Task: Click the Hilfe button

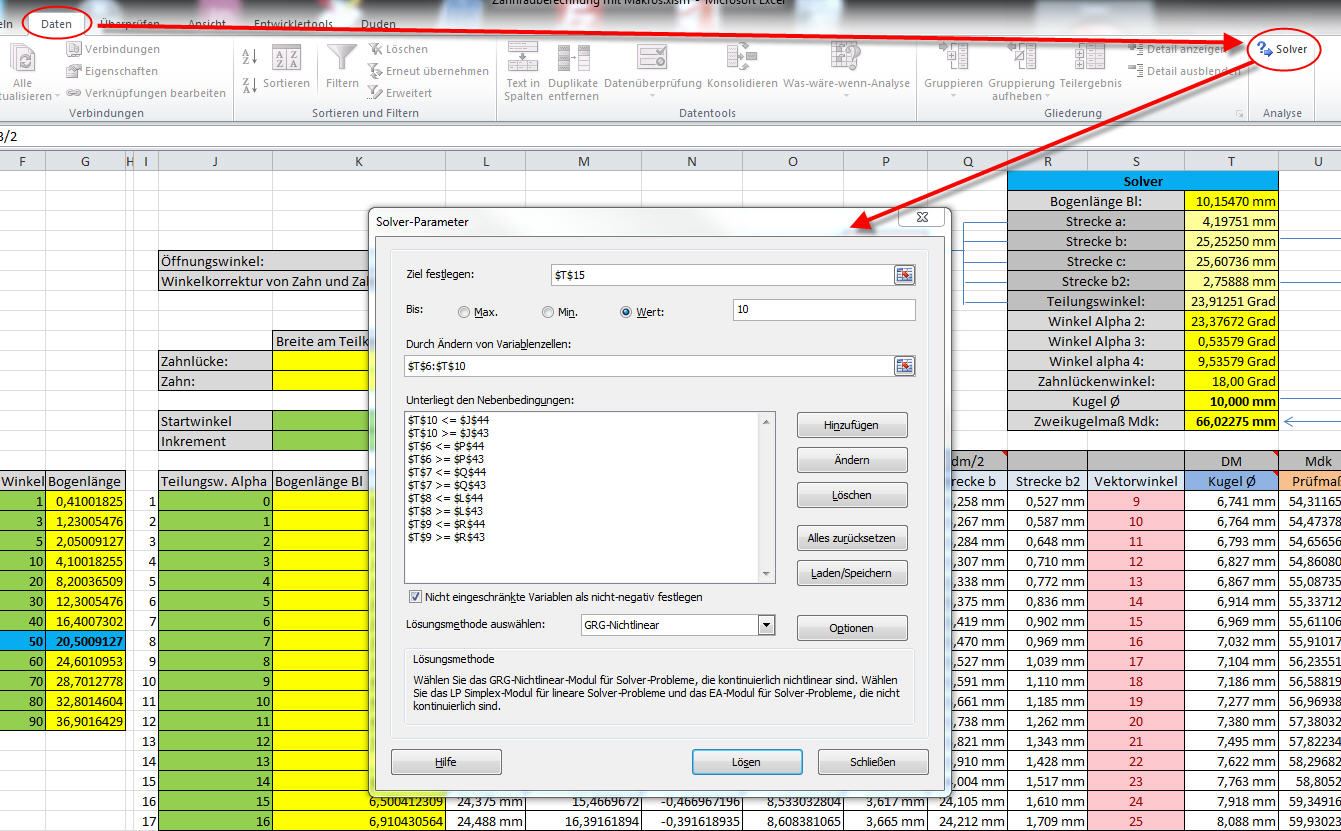Action: coord(446,762)
